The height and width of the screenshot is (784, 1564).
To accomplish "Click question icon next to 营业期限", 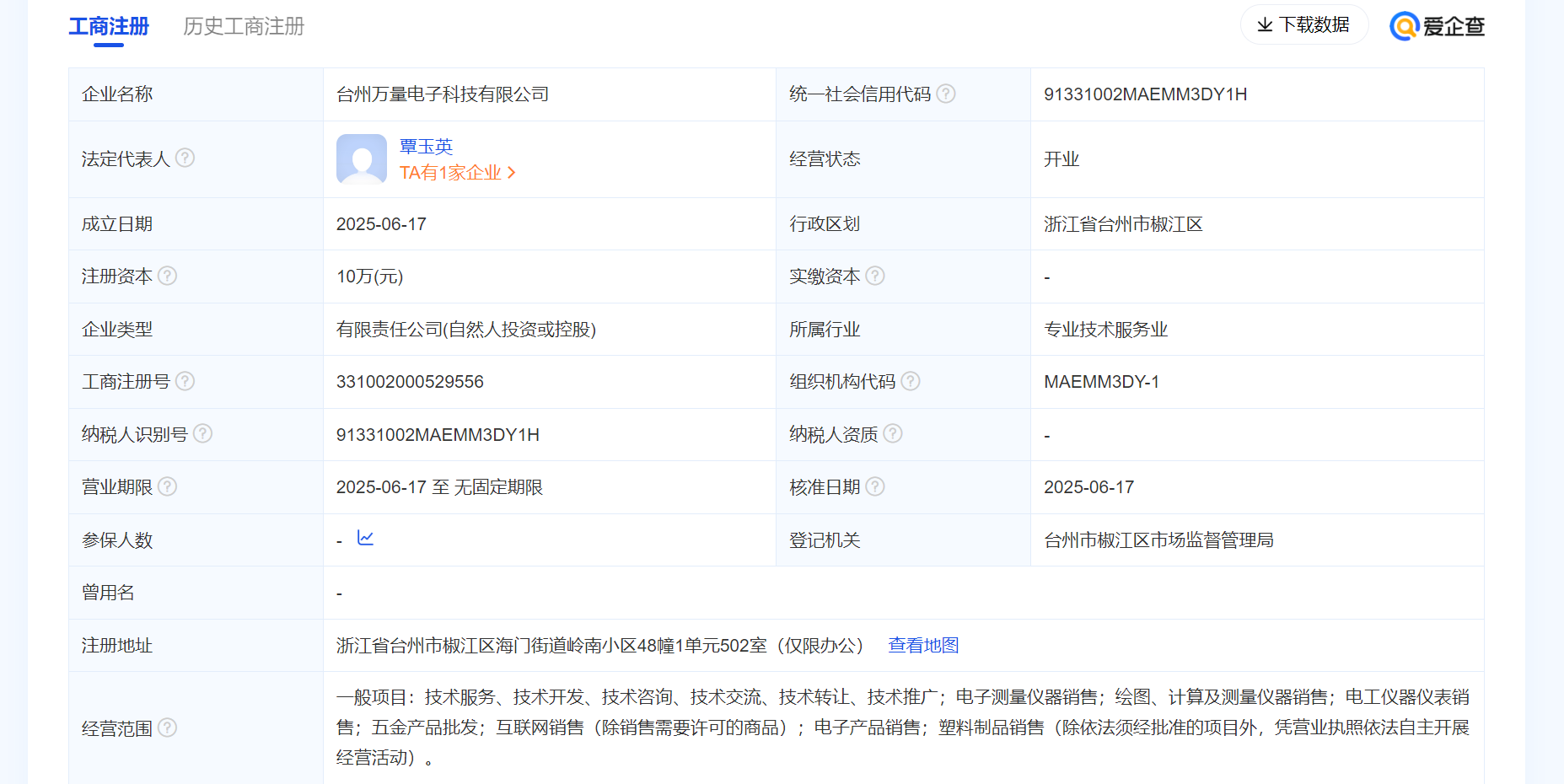I will coord(168,486).
